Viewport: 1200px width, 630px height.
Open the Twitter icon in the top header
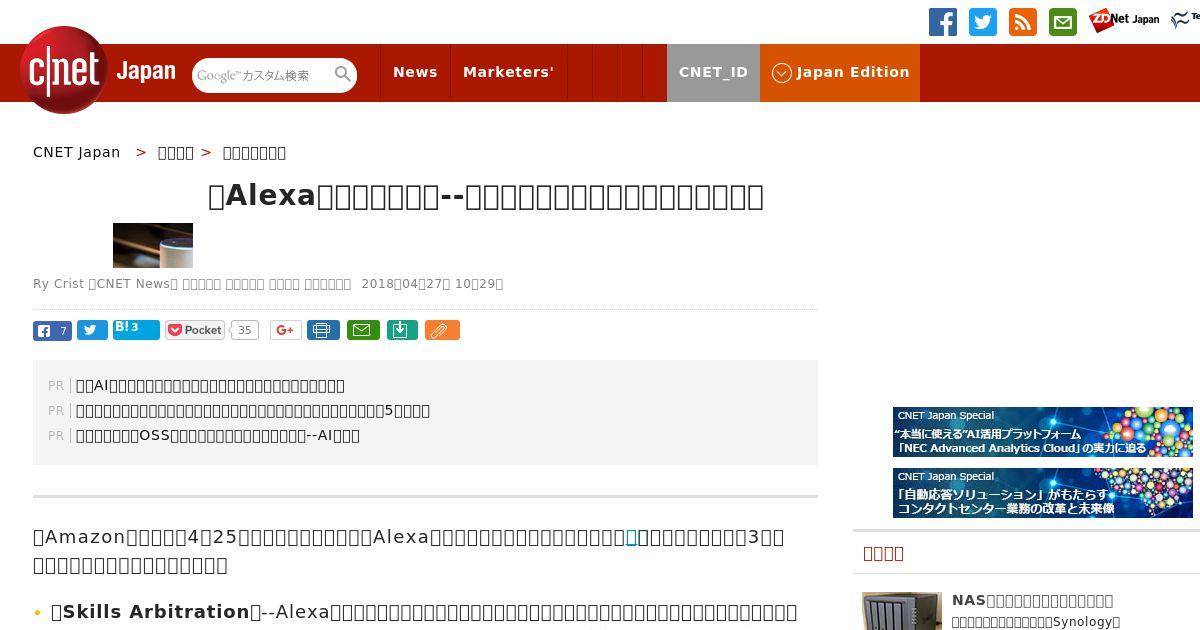pos(983,22)
